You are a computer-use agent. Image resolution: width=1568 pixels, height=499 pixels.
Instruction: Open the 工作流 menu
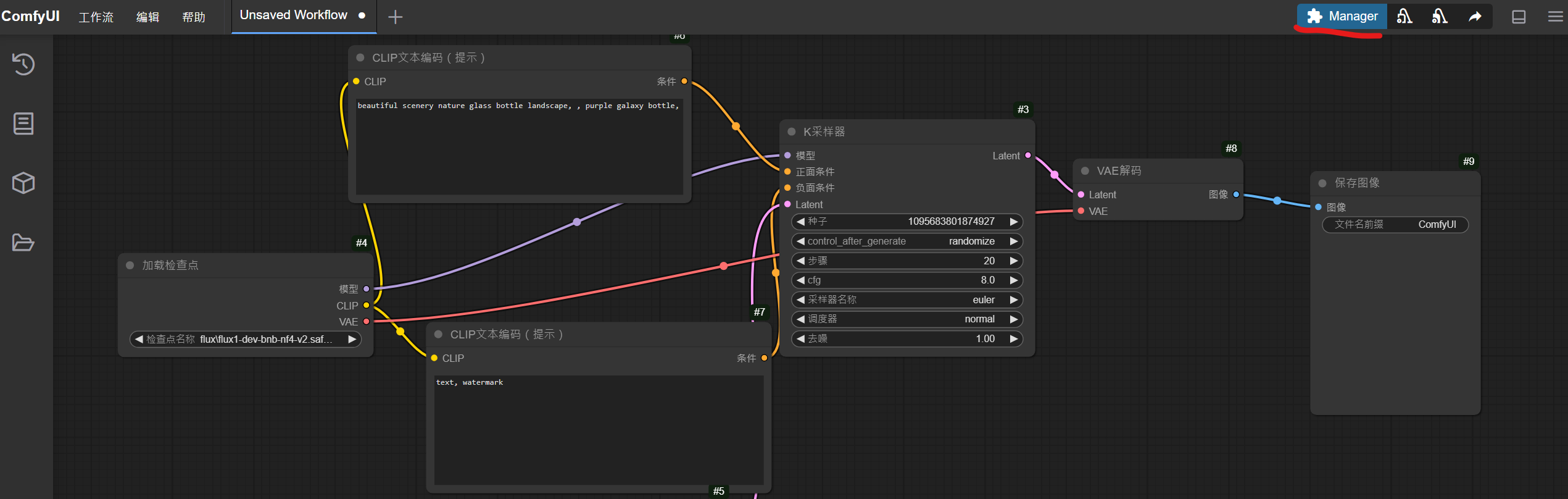point(96,17)
